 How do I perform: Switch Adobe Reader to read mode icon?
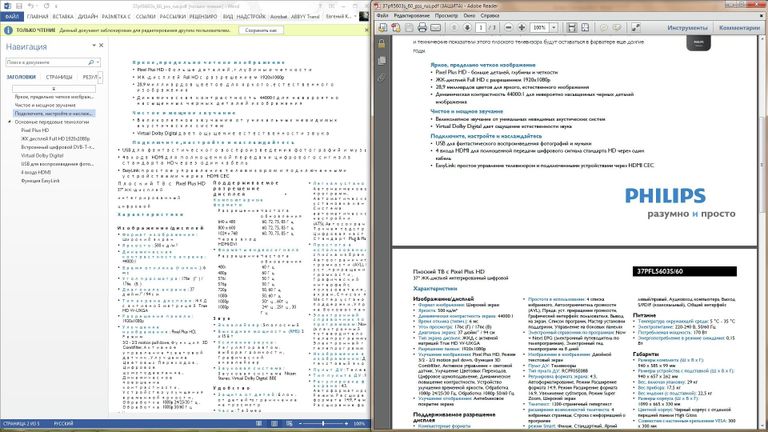(x=635, y=28)
